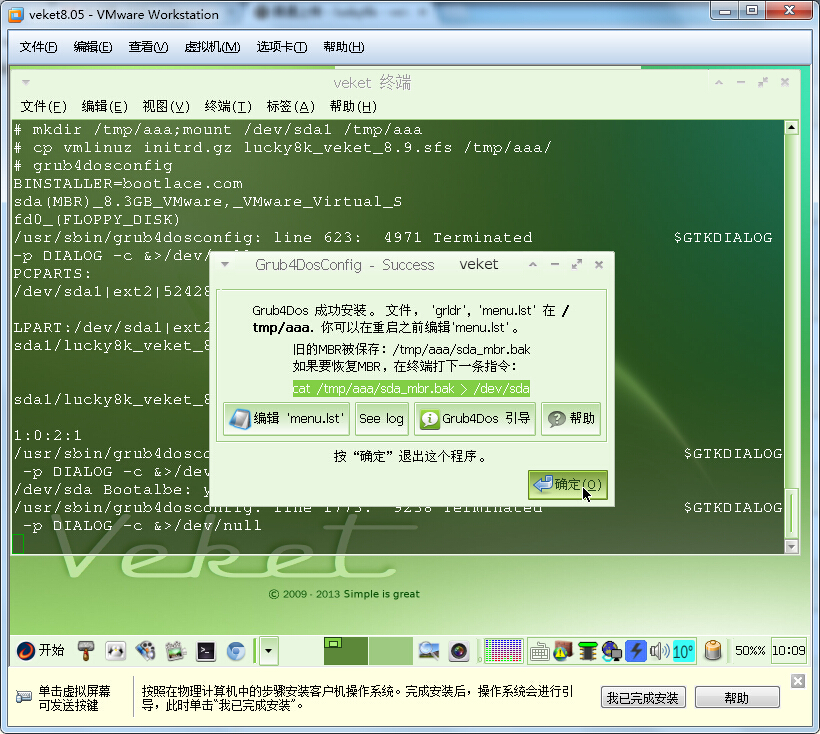820x734 pixels.
Task: Click the terminal line 'BINSTALLER=bootlace.com'
Action: [128, 184]
